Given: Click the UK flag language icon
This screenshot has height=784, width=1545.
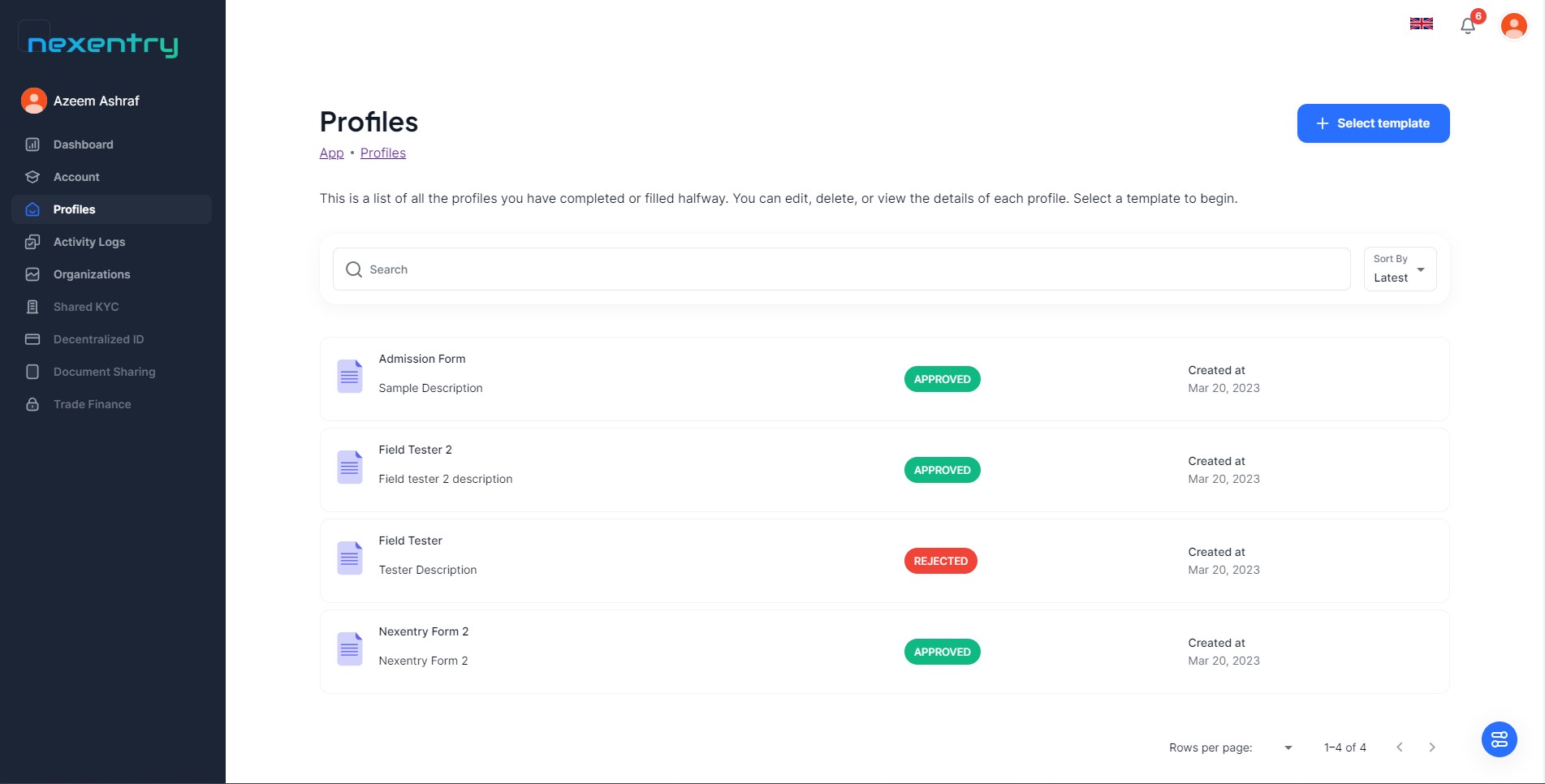Looking at the screenshot, I should pyautogui.click(x=1421, y=24).
